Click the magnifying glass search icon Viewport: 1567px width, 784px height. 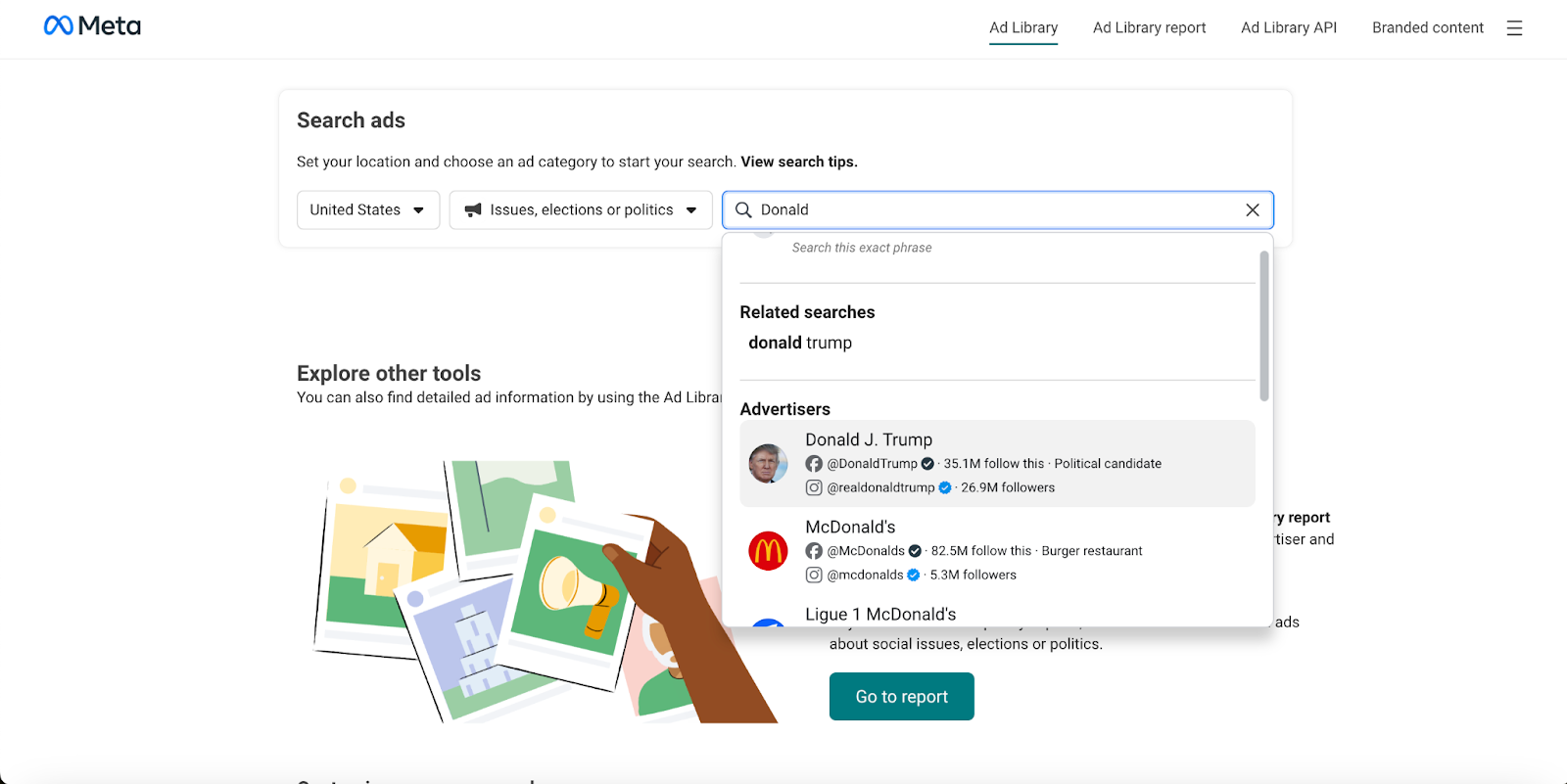click(743, 209)
